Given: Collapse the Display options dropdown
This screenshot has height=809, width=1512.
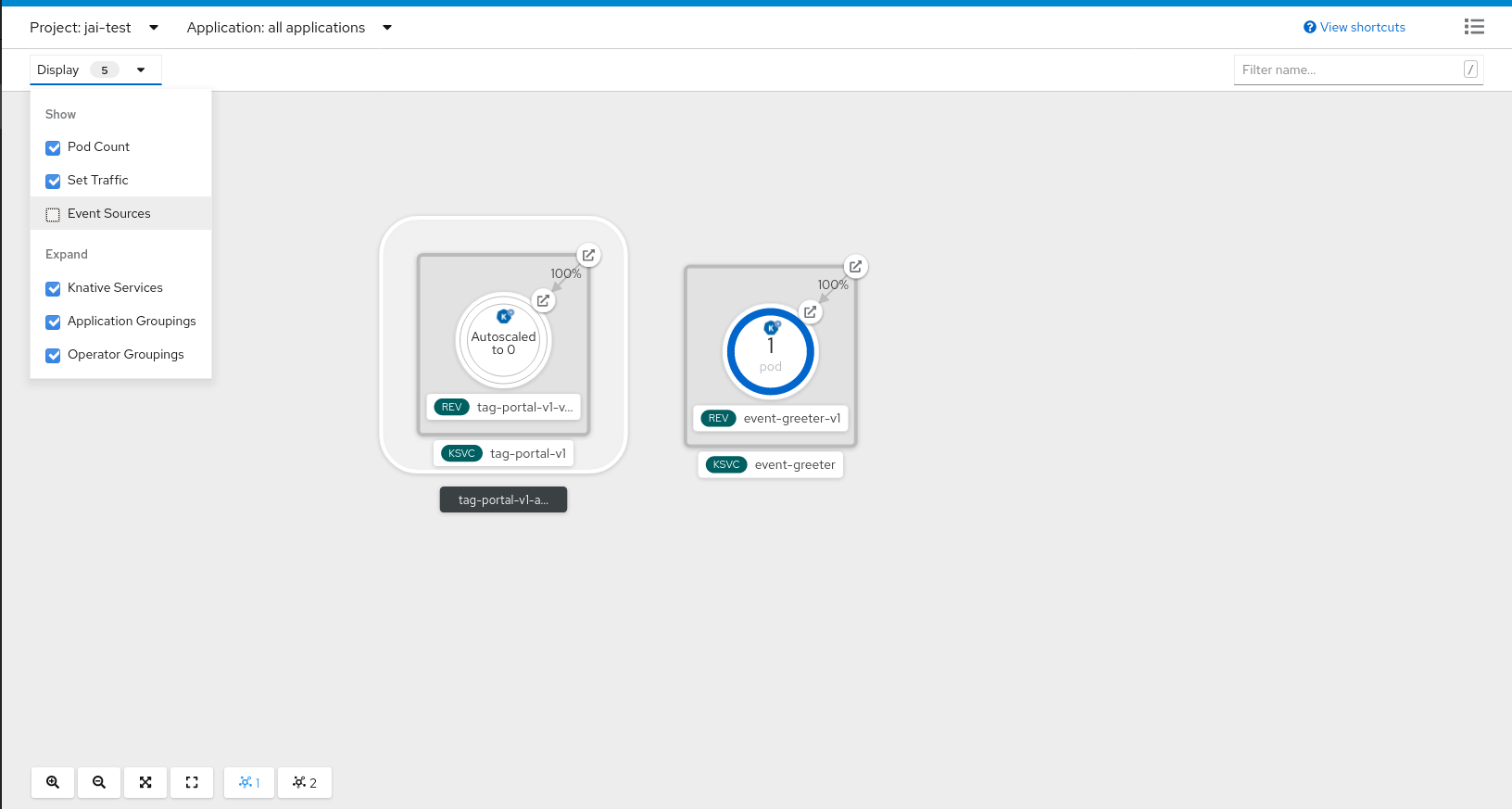Looking at the screenshot, I should 95,70.
